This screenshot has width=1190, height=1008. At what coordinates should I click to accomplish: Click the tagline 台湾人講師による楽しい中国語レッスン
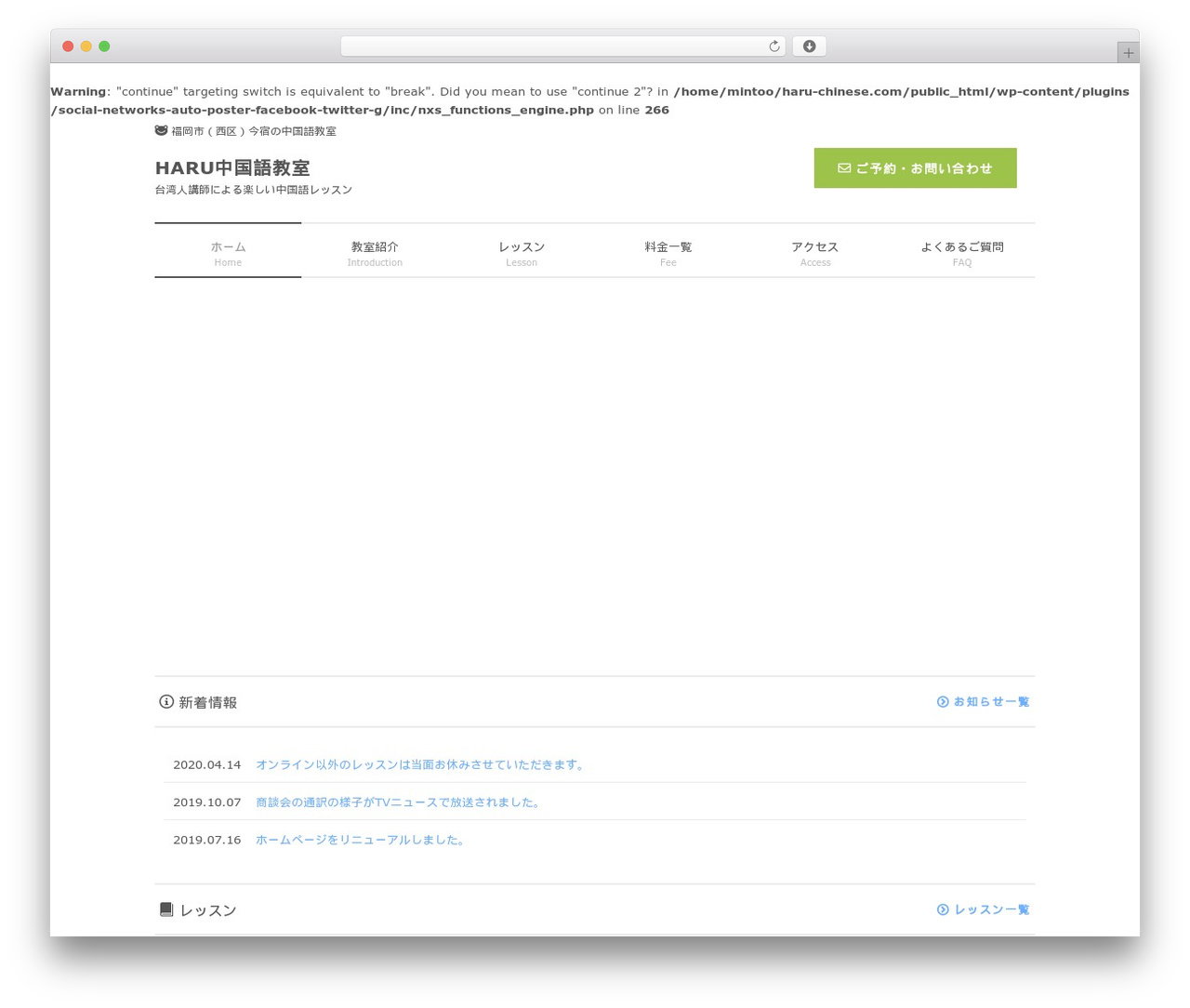pos(254,190)
